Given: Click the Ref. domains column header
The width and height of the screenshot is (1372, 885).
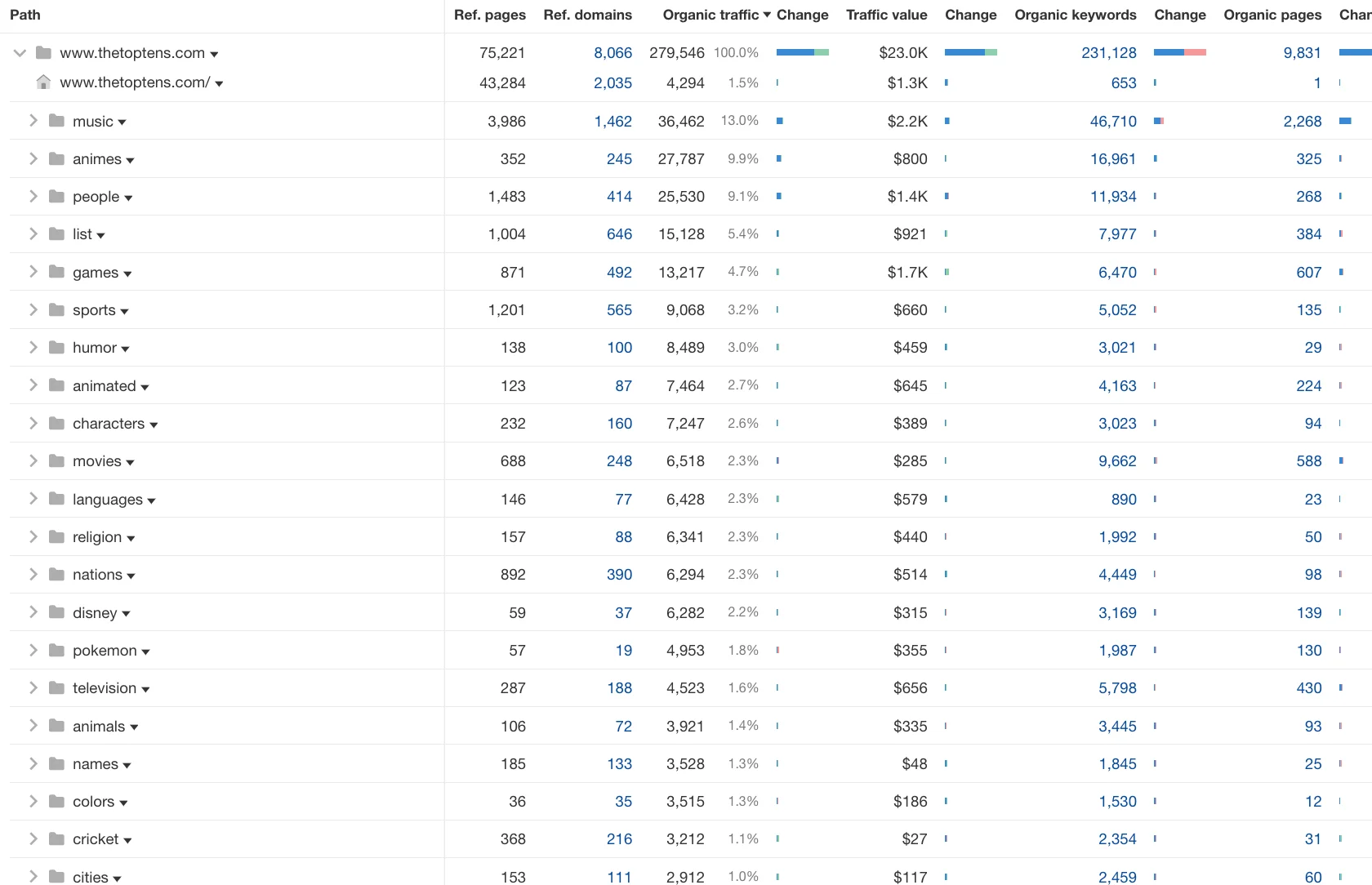Looking at the screenshot, I should 587,15.
